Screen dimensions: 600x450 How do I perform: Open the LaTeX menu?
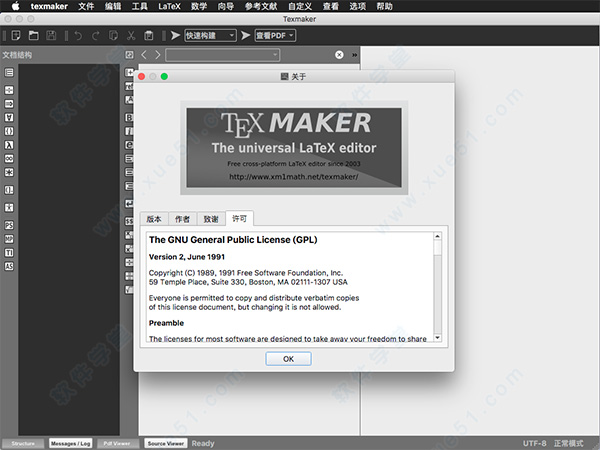tap(169, 6)
